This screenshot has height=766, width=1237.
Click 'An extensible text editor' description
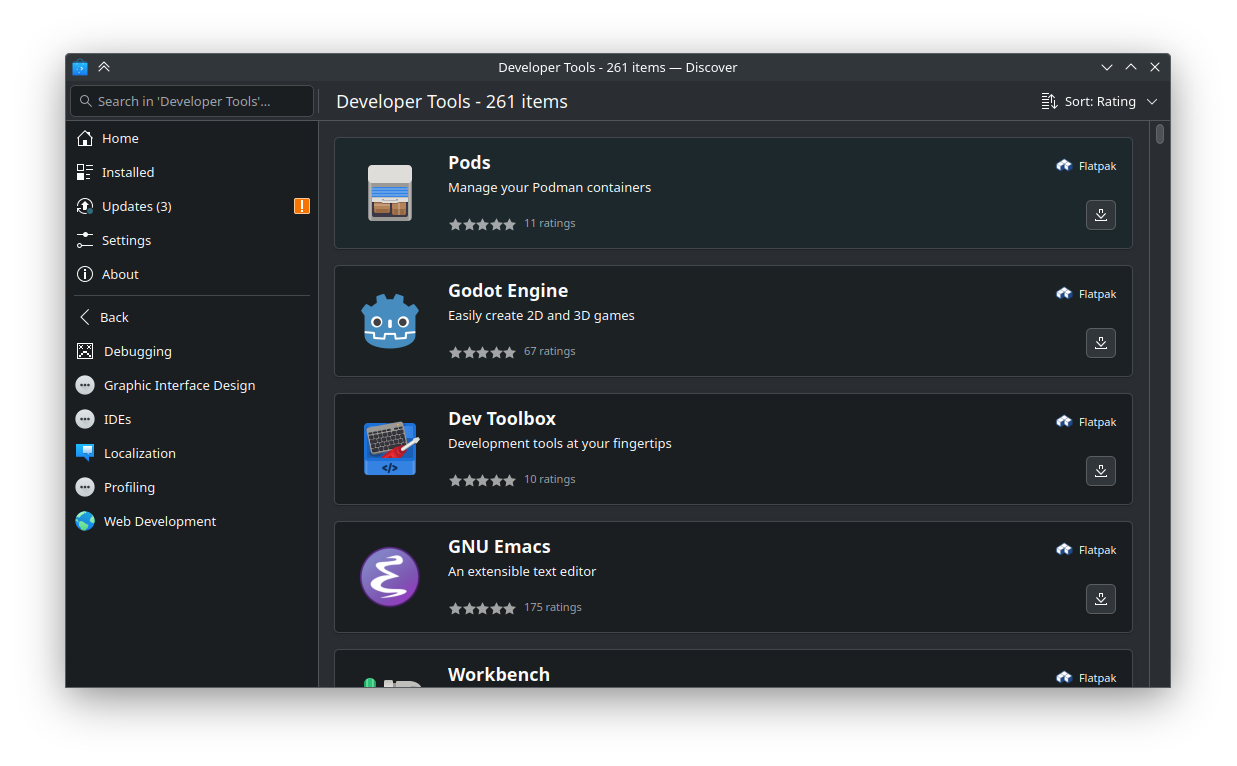pyautogui.click(x=522, y=572)
